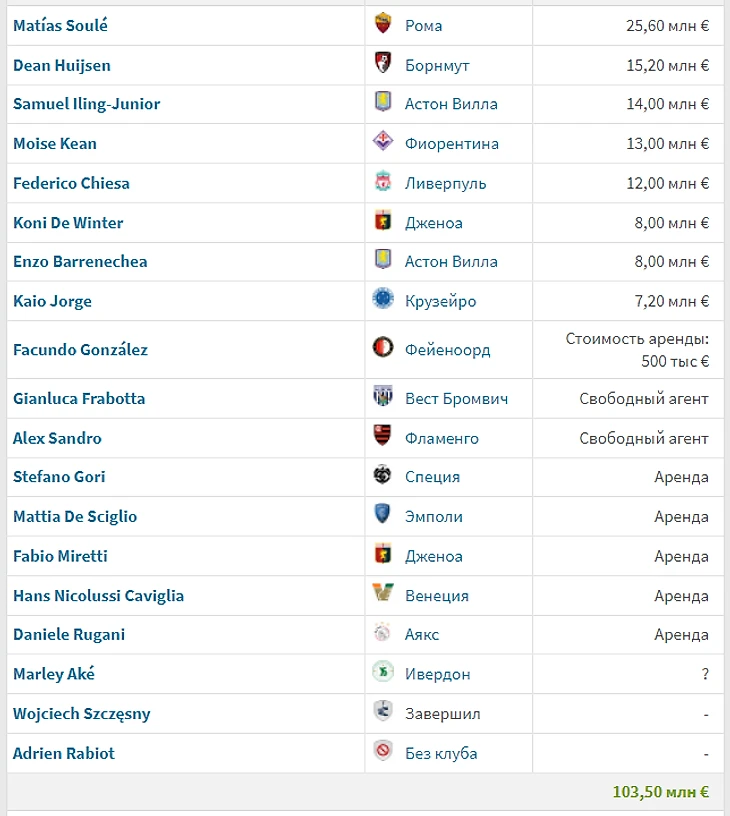Open Matías Soulé player profile
The height and width of the screenshot is (816, 730).
(60, 26)
